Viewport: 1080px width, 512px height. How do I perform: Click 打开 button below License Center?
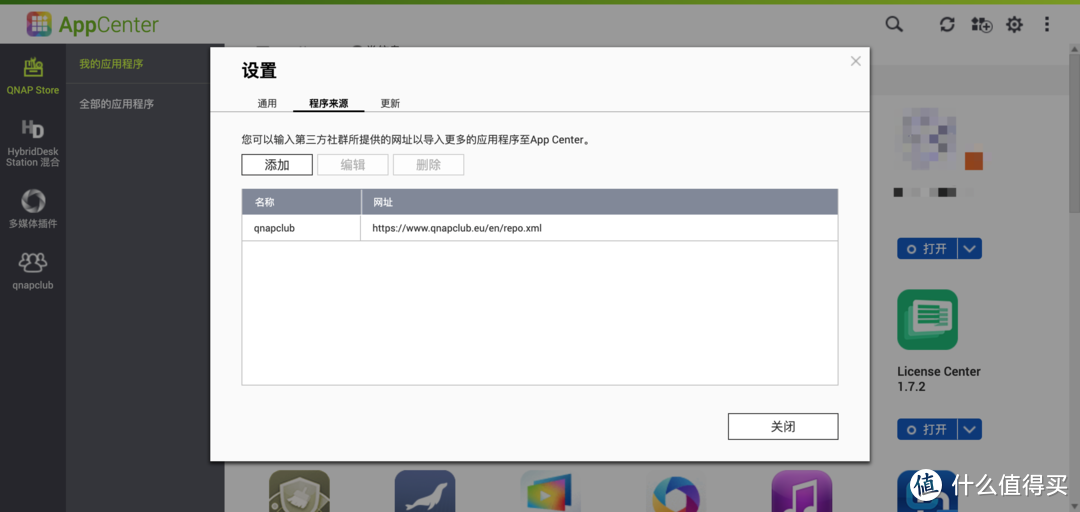(x=926, y=429)
